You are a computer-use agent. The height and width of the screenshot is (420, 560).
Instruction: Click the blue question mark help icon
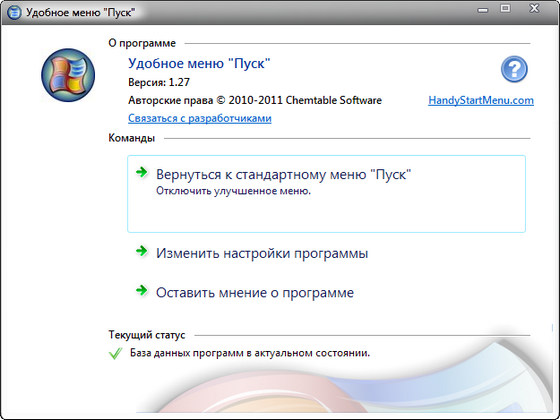514,69
